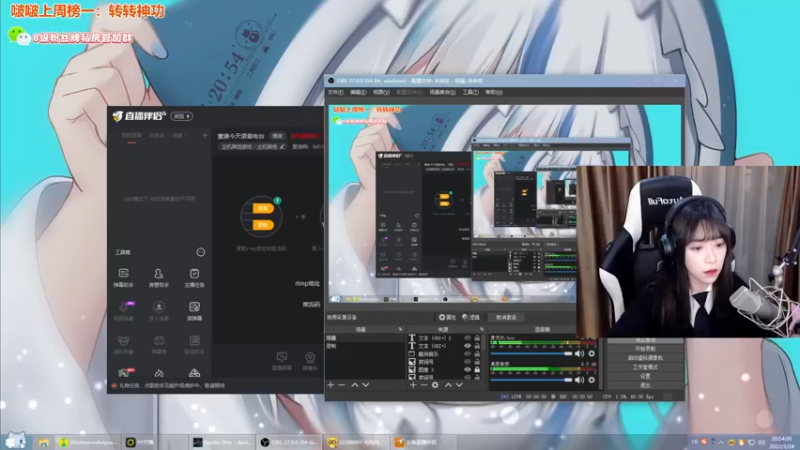Screen dimensions: 800x450
Task: Pop out OBS 场景 dock via header icon
Action: pyautogui.click(x=400, y=330)
